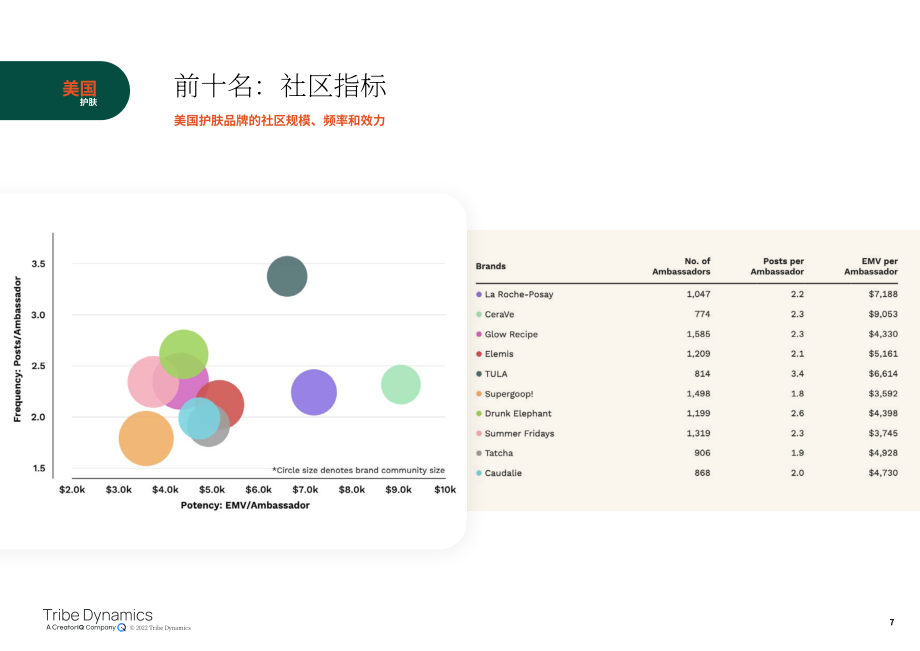Click CeraVe's EMV value $9,053
The image size is (920, 651).
tap(883, 314)
